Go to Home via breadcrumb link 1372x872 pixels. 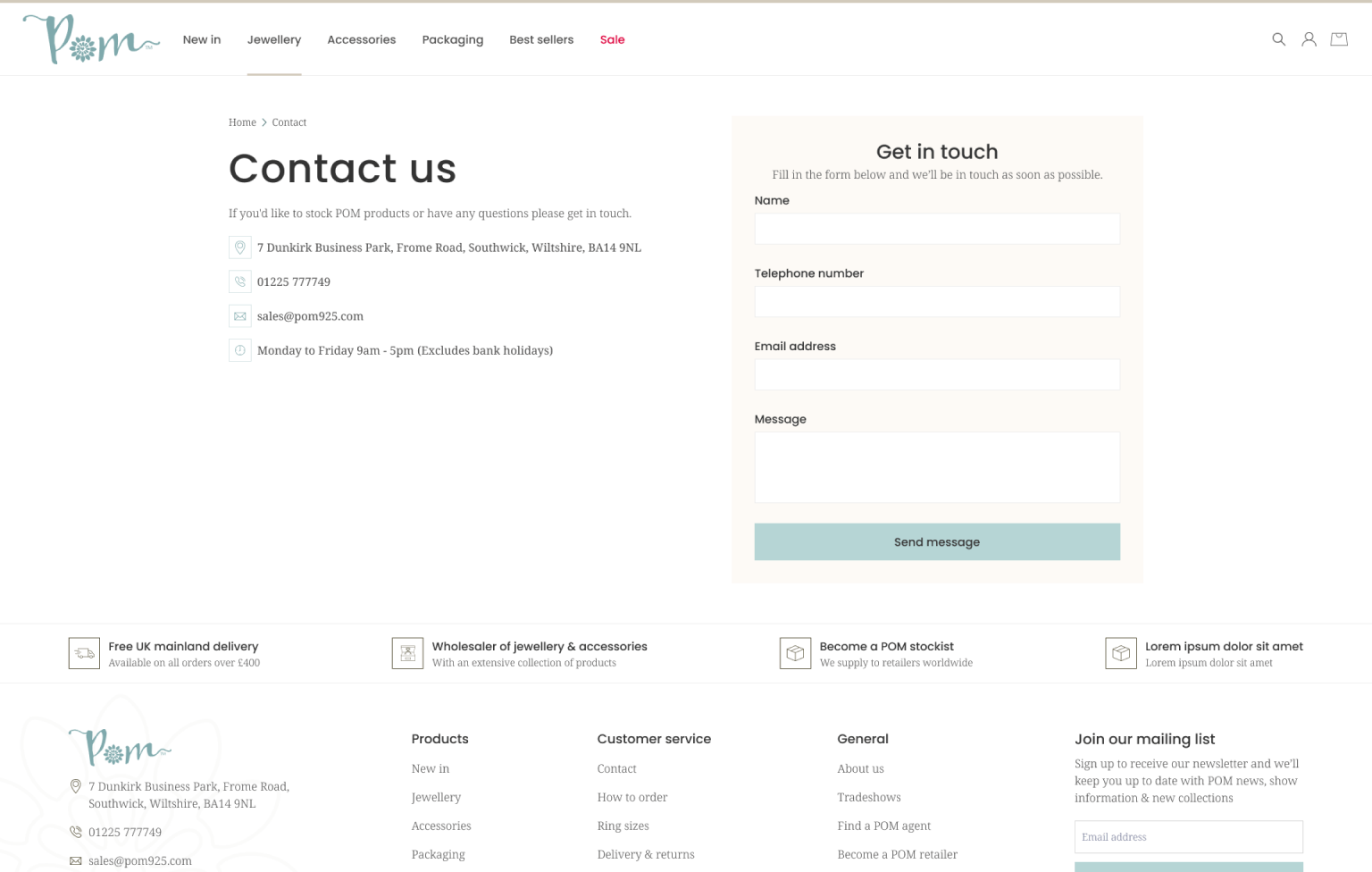tap(242, 122)
